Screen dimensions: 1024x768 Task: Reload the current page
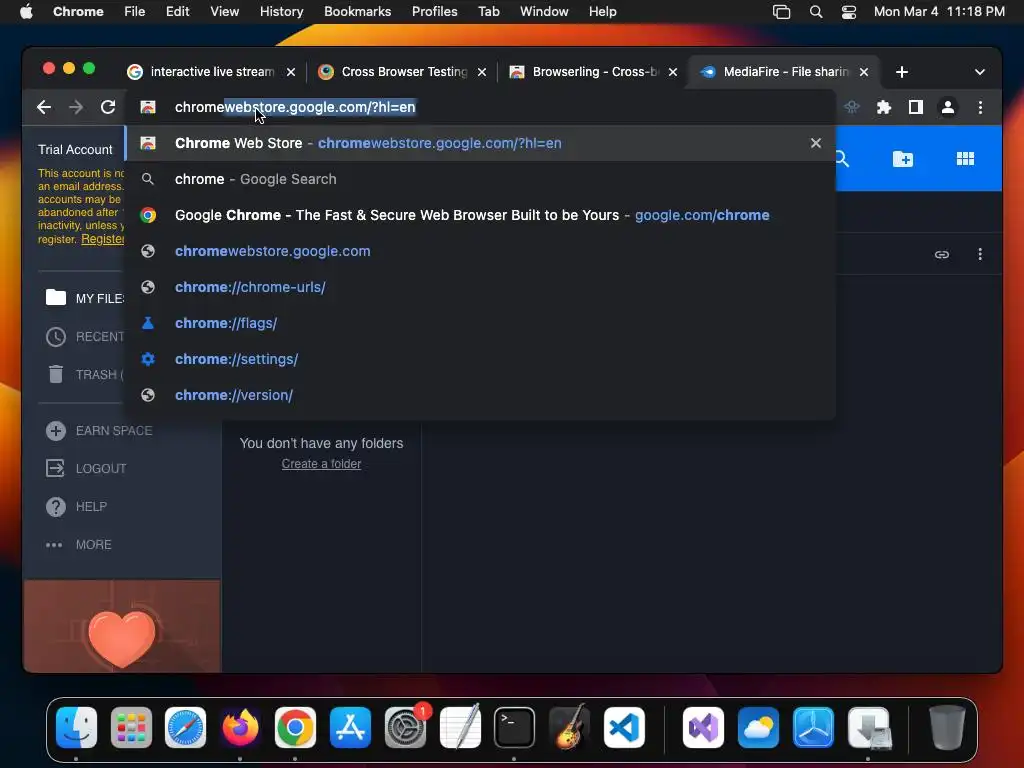[x=108, y=107]
